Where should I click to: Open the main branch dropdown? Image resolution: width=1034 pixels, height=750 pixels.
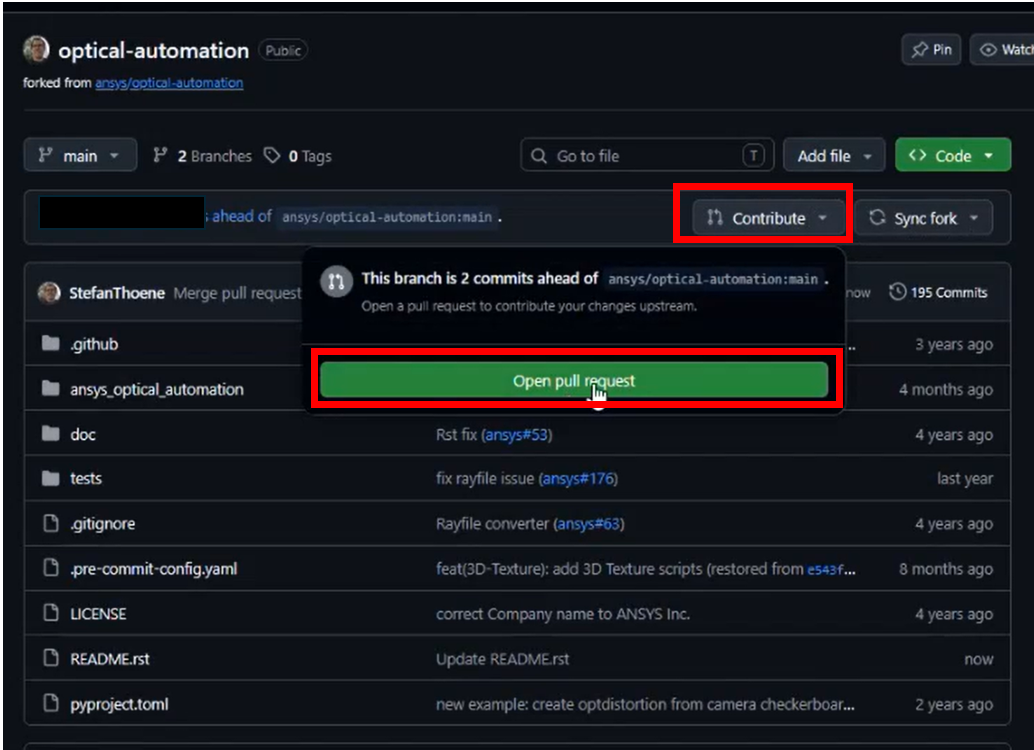(80, 156)
